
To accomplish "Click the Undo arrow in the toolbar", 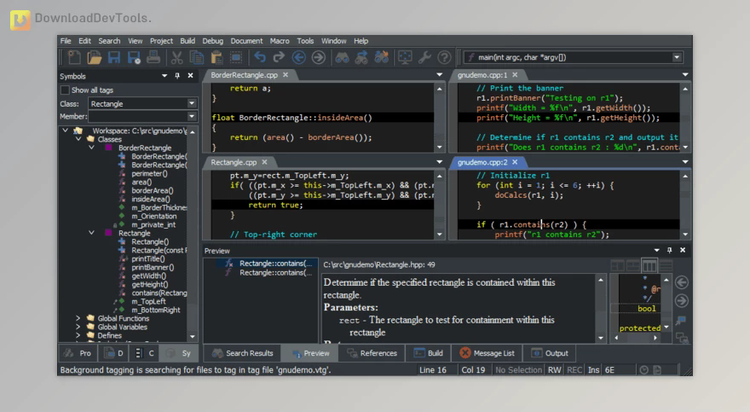I will pyautogui.click(x=260, y=58).
